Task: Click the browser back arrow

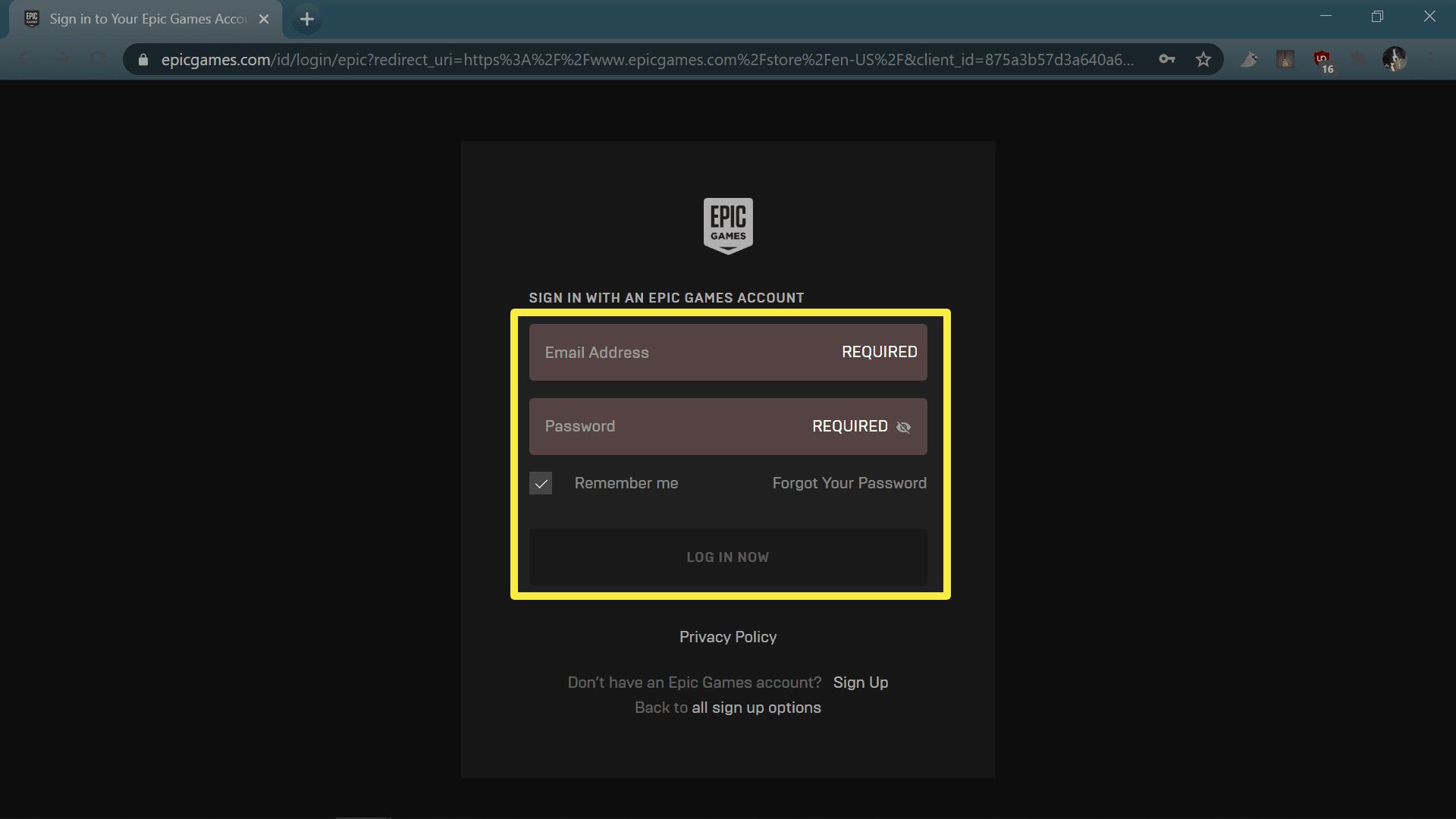Action: [25, 59]
